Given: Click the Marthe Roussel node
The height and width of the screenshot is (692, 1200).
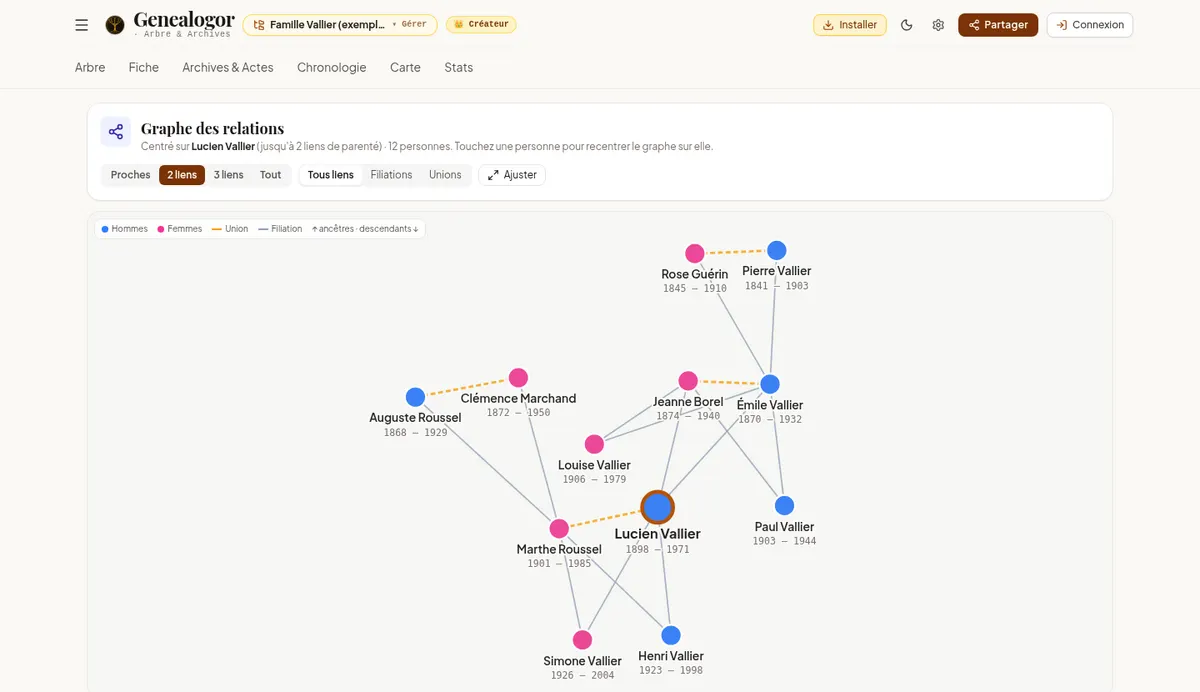Looking at the screenshot, I should click(x=559, y=528).
